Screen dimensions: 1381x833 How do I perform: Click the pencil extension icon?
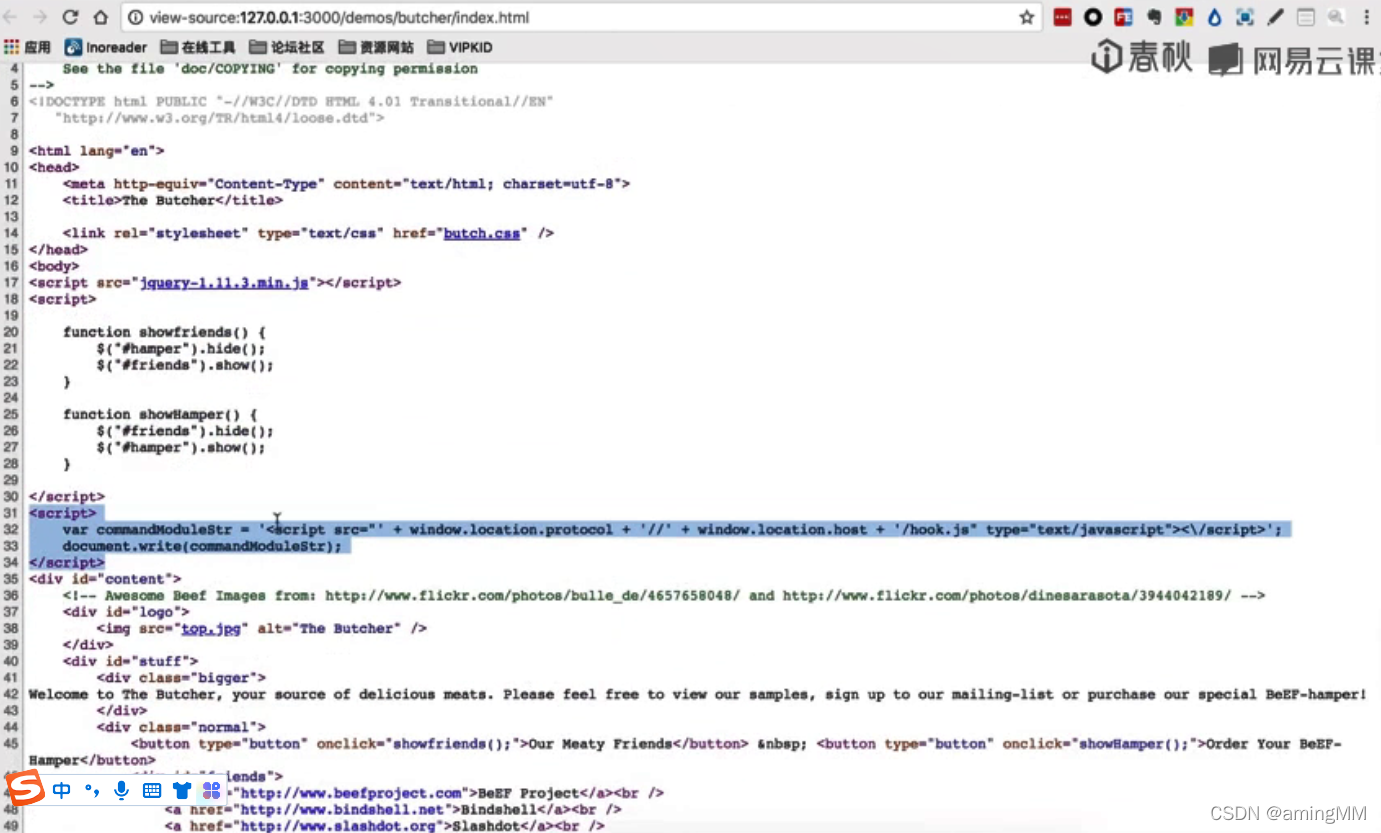coord(1275,17)
